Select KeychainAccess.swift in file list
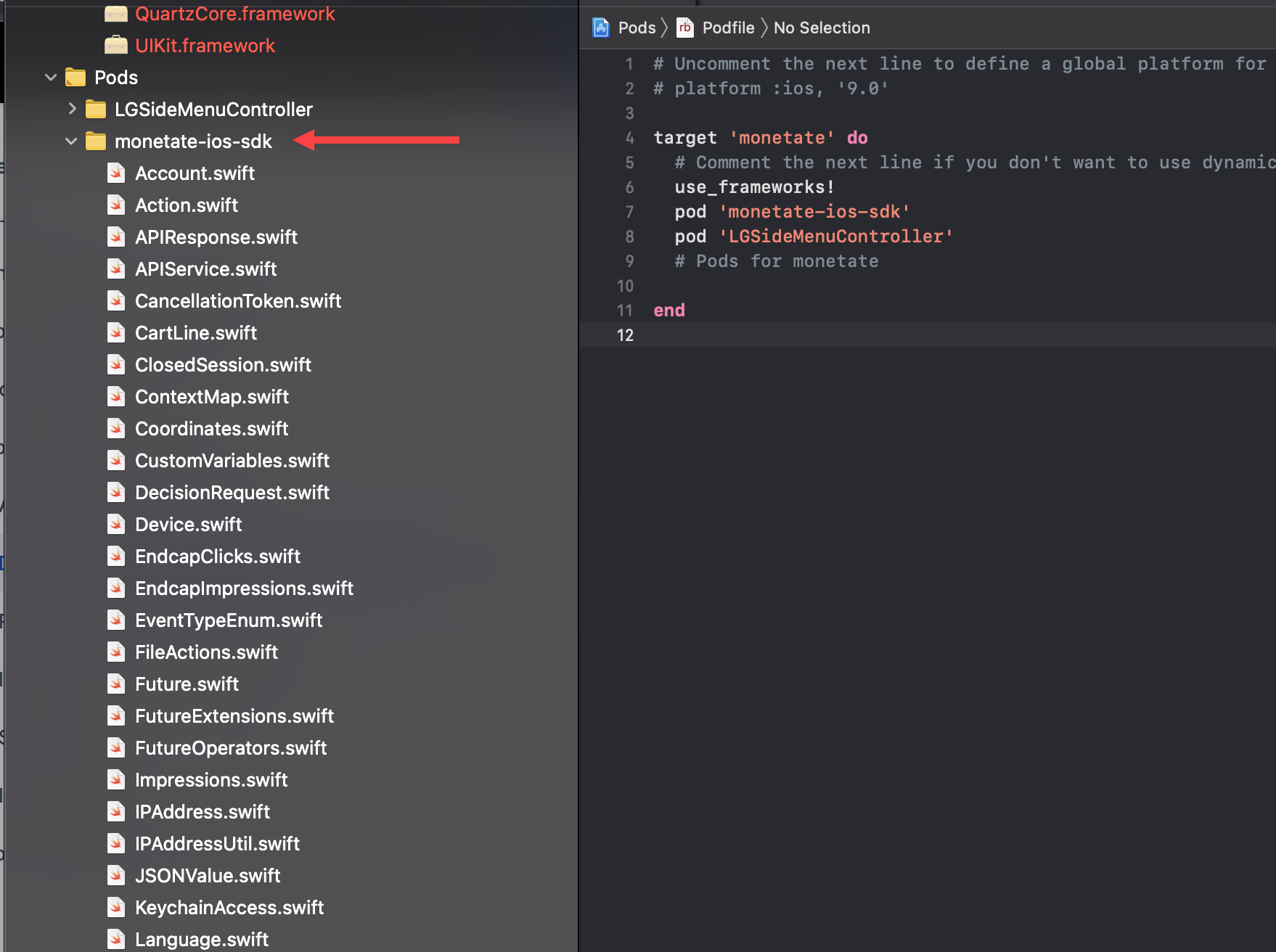The width and height of the screenshot is (1276, 952). coord(229,908)
